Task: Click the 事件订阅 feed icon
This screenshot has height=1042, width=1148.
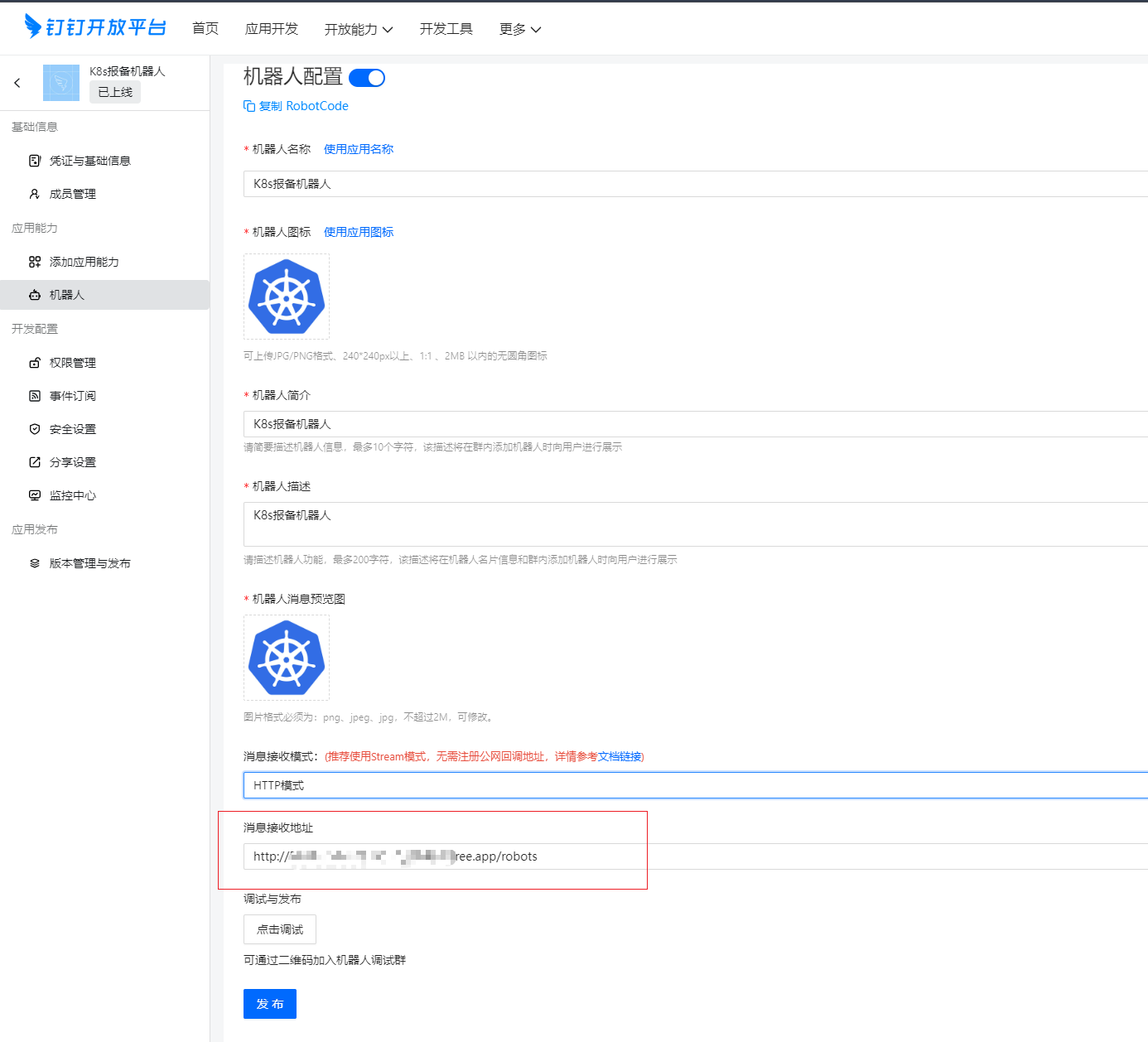Action: pyautogui.click(x=35, y=396)
